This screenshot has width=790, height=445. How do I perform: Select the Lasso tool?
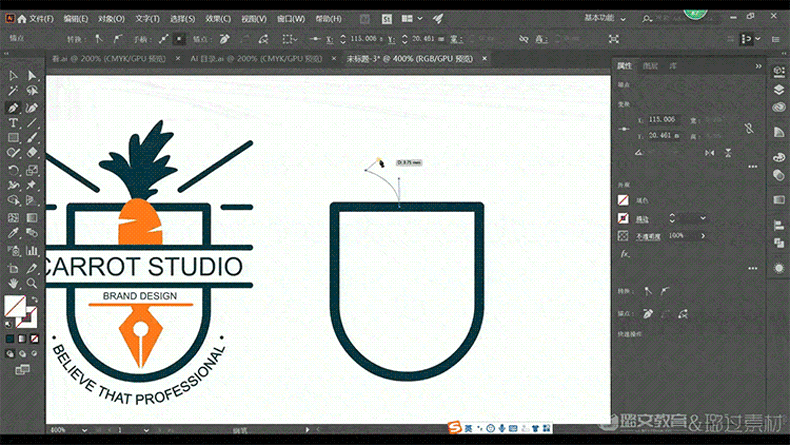click(x=32, y=91)
